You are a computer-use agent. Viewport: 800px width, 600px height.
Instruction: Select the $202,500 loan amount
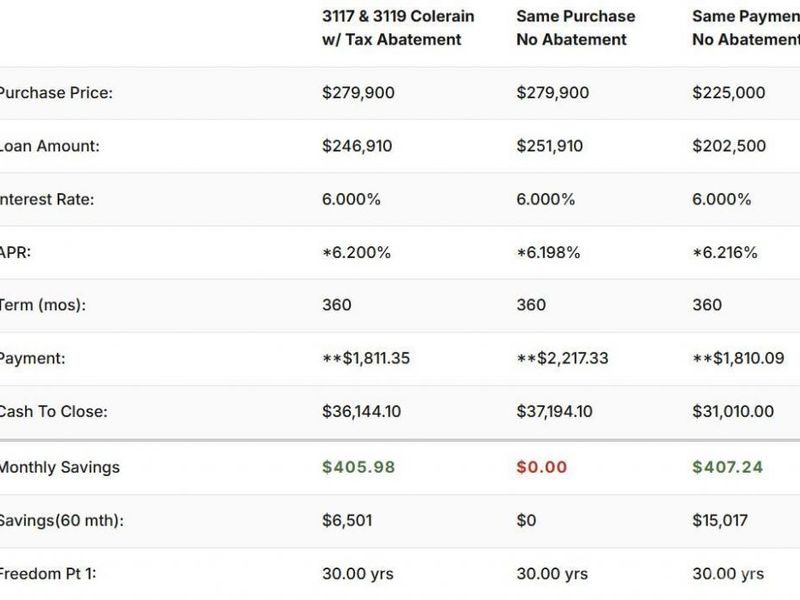point(729,146)
